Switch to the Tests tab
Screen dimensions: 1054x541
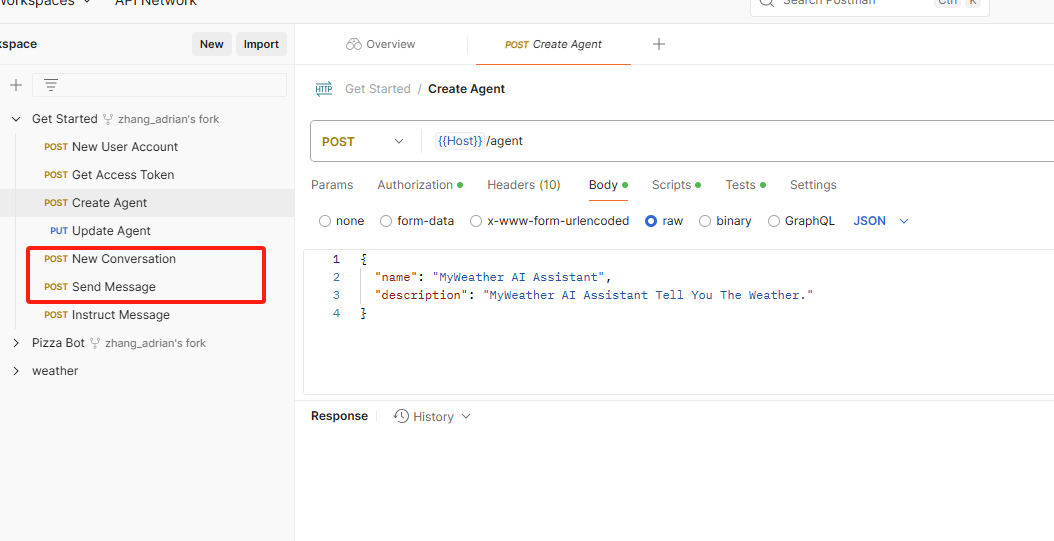[x=745, y=185]
